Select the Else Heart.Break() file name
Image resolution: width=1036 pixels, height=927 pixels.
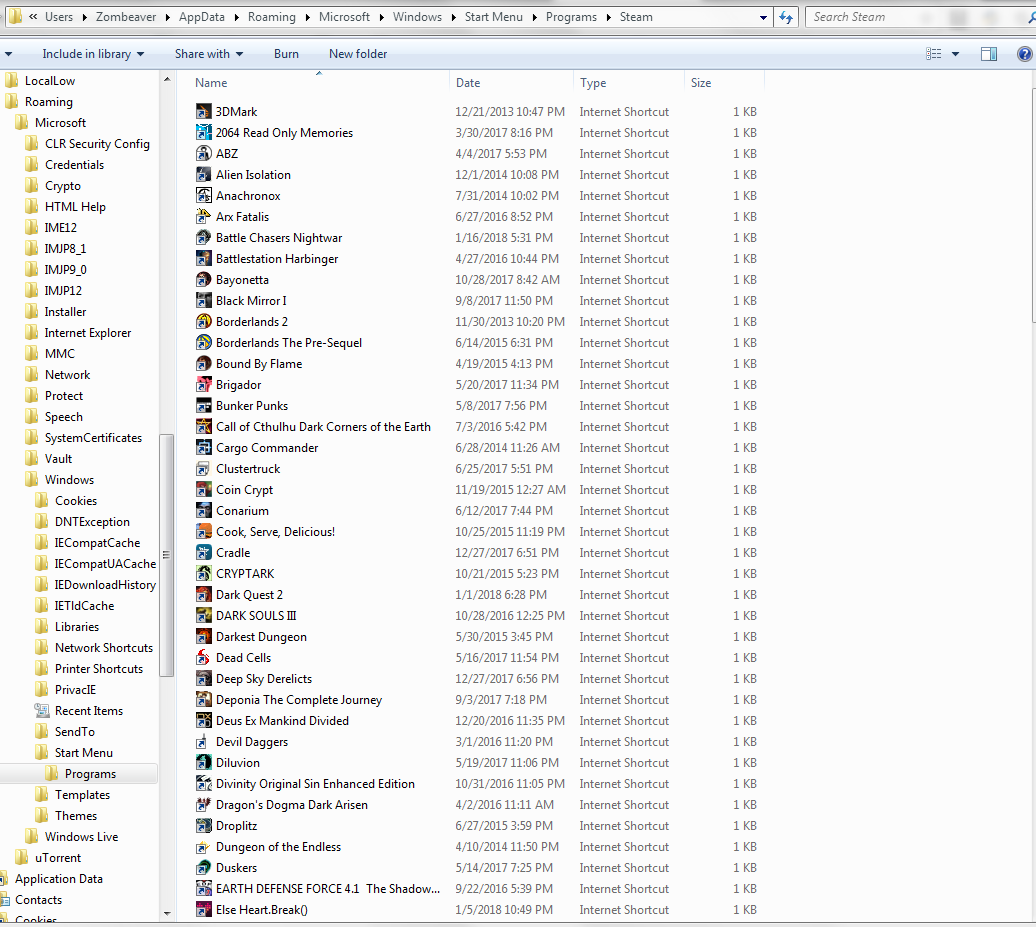click(x=262, y=910)
